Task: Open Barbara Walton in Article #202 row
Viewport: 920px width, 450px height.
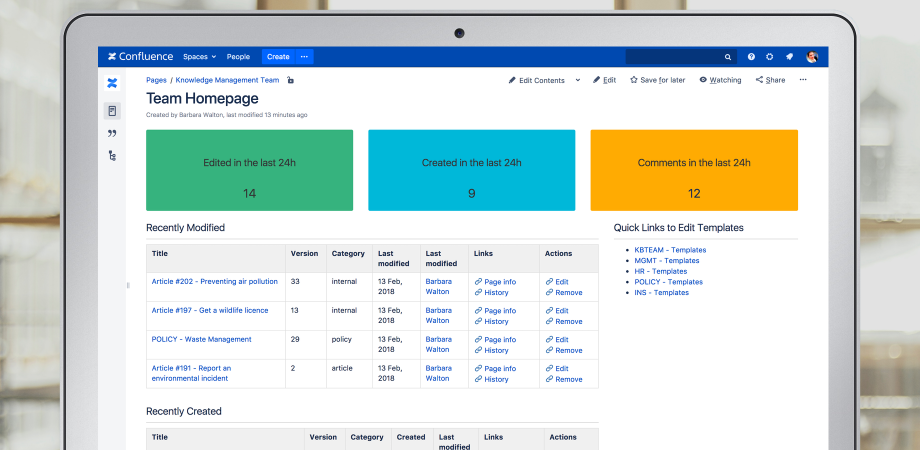Action: point(438,286)
